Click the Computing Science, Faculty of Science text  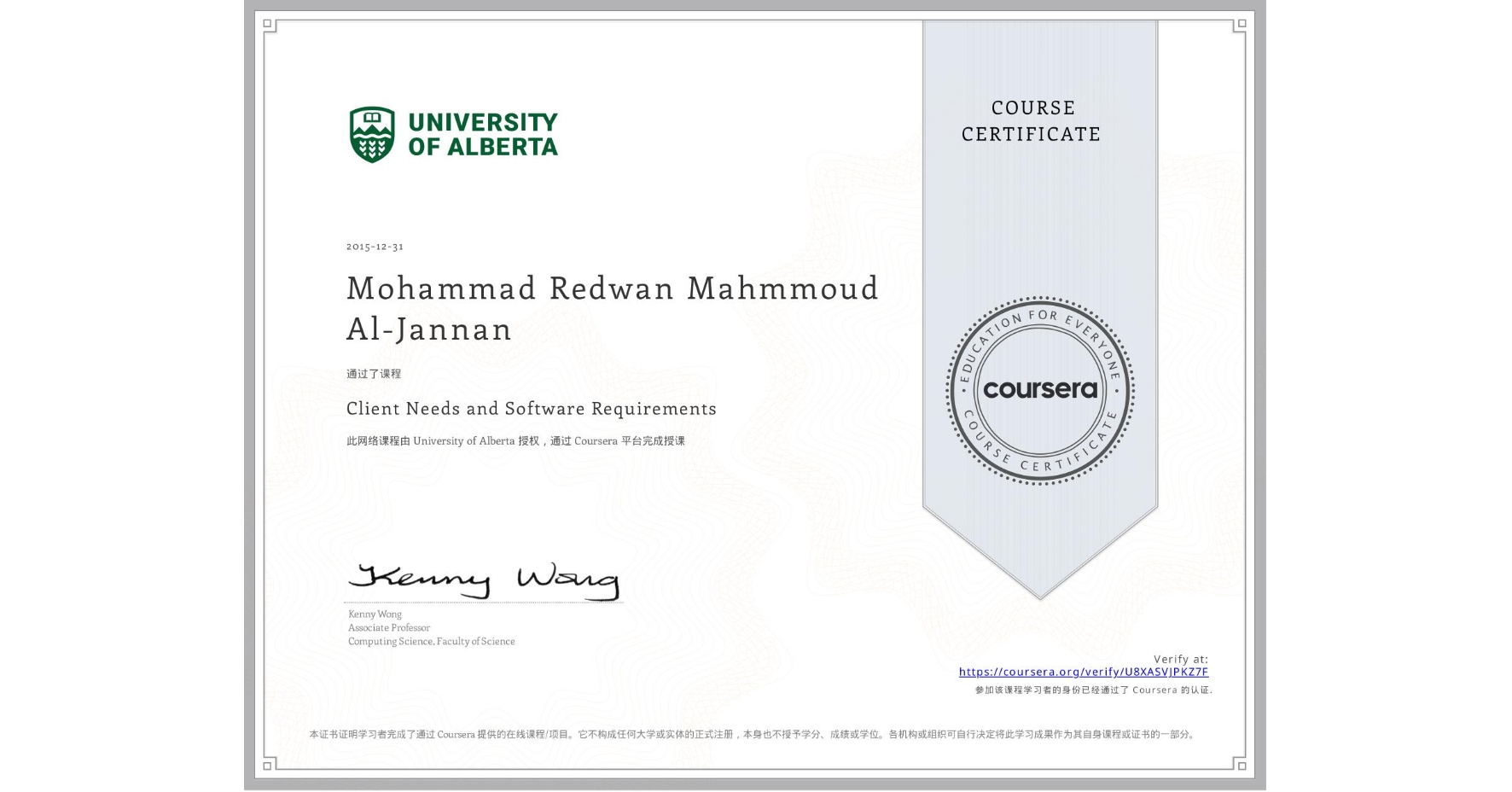pos(431,641)
